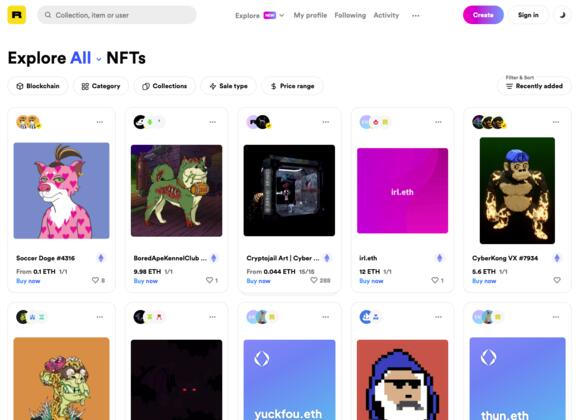Open the CyberKong VX #7934 artwork
The image size is (580, 420).
click(x=517, y=191)
